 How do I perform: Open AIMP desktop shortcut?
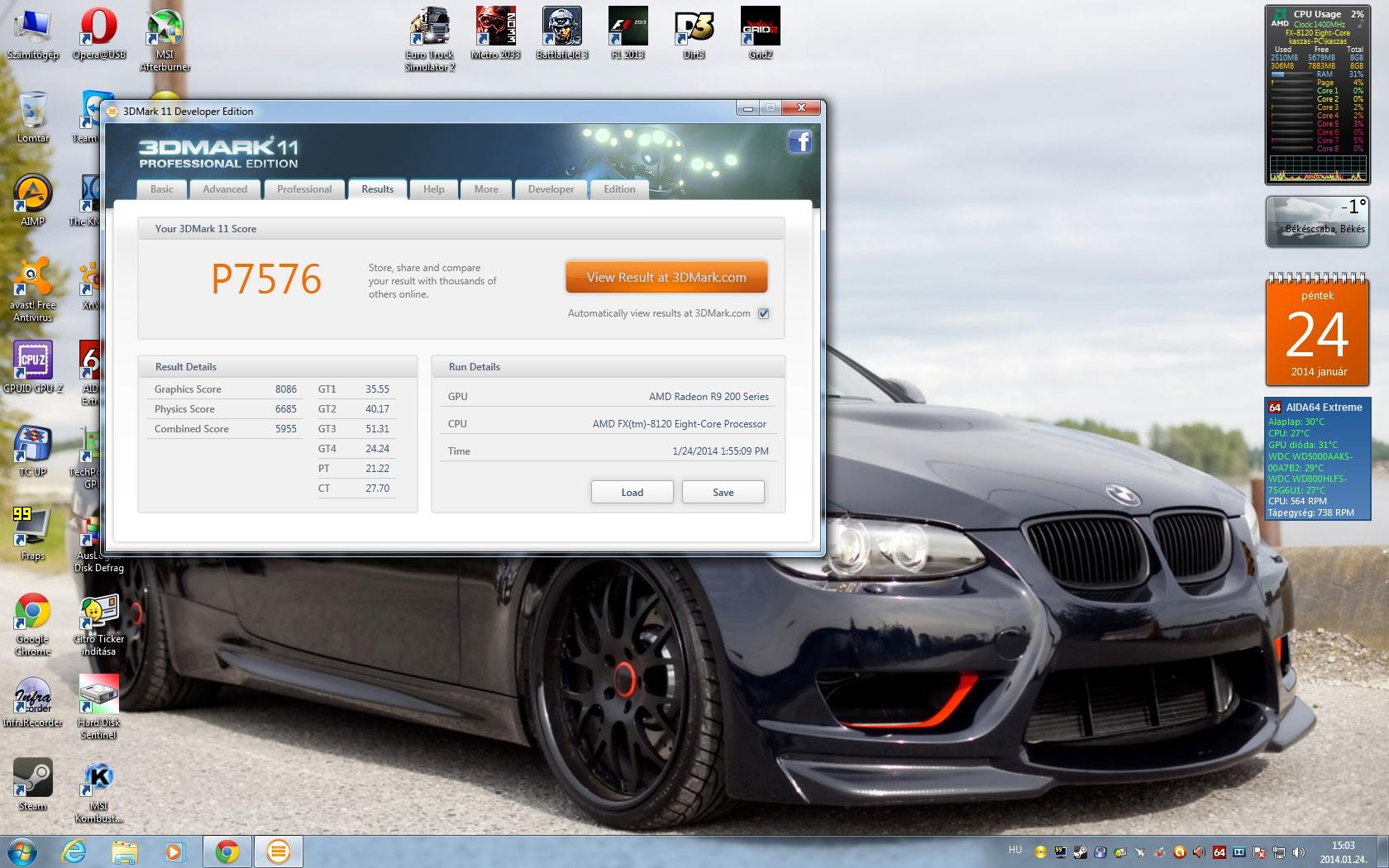[x=33, y=201]
